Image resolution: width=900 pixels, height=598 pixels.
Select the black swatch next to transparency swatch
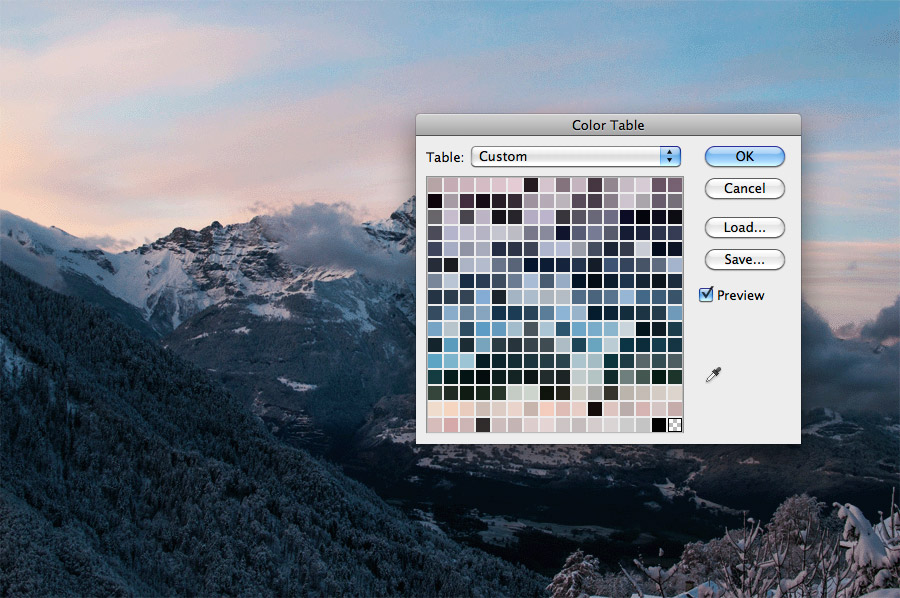pos(660,424)
